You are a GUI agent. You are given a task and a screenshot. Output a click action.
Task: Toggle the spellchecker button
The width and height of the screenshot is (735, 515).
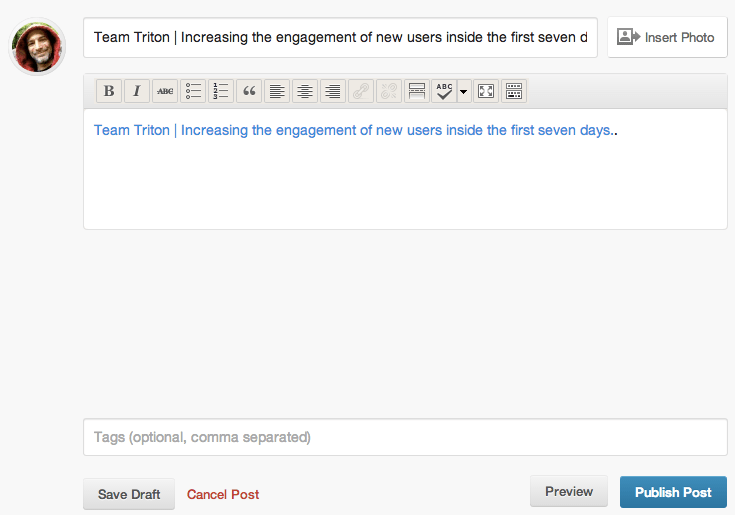pos(444,91)
